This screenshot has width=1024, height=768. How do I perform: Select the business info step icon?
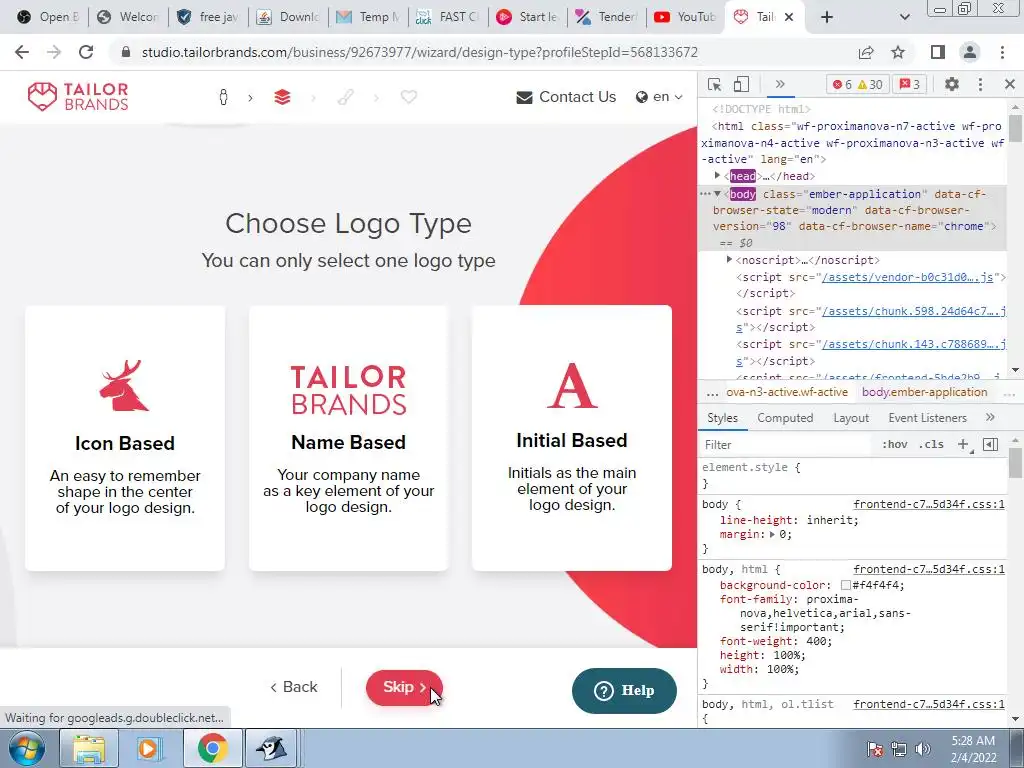[x=223, y=97]
